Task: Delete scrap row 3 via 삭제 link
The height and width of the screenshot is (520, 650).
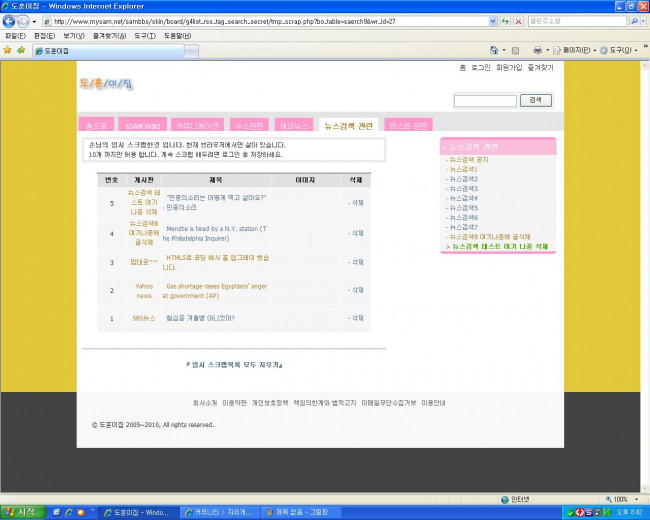Action: (356, 262)
